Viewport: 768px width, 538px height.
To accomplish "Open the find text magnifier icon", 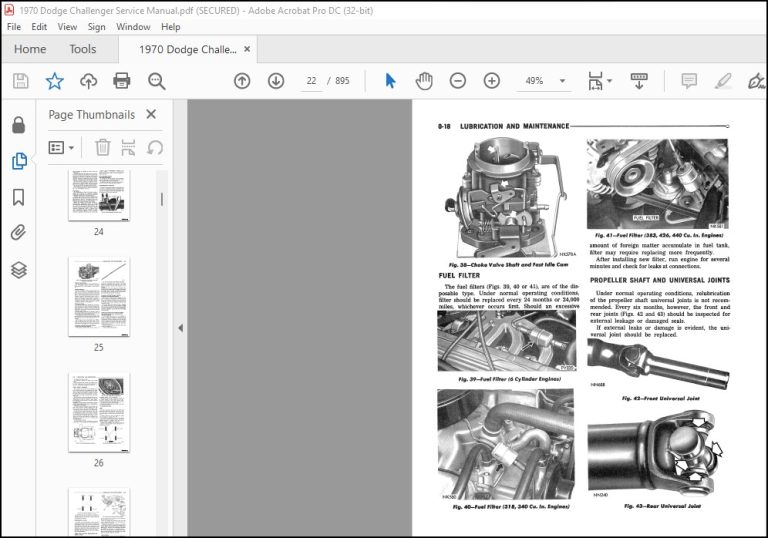I will click(156, 81).
